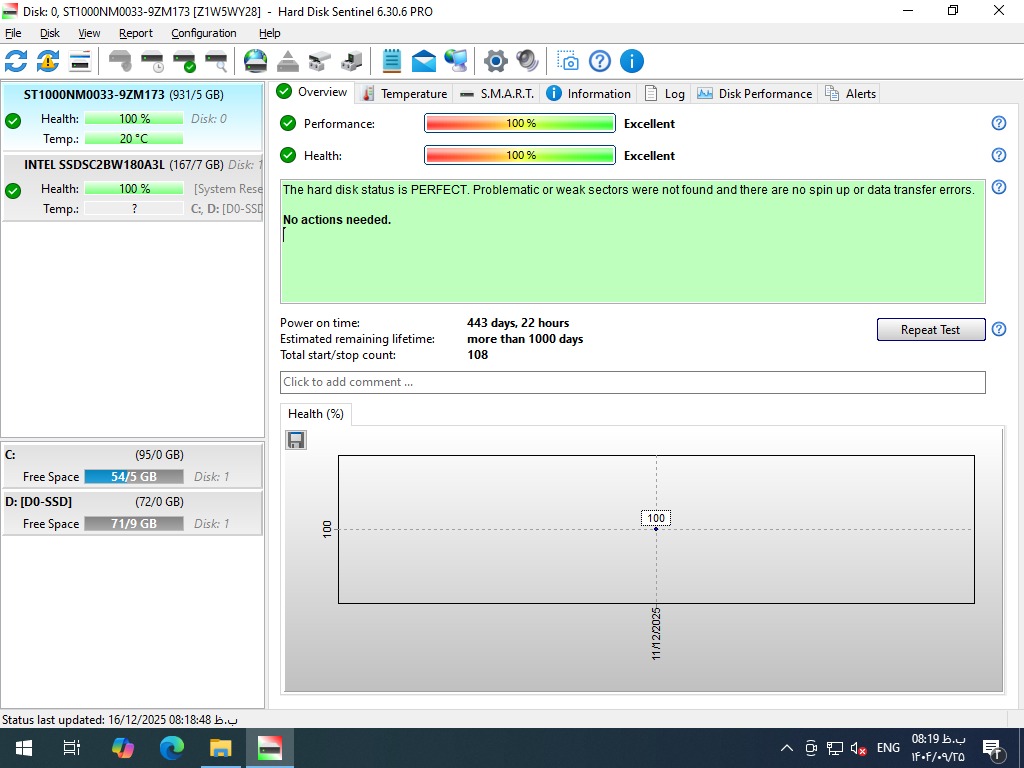Open the Configuration menu
Image resolution: width=1024 pixels, height=768 pixels.
(x=203, y=33)
